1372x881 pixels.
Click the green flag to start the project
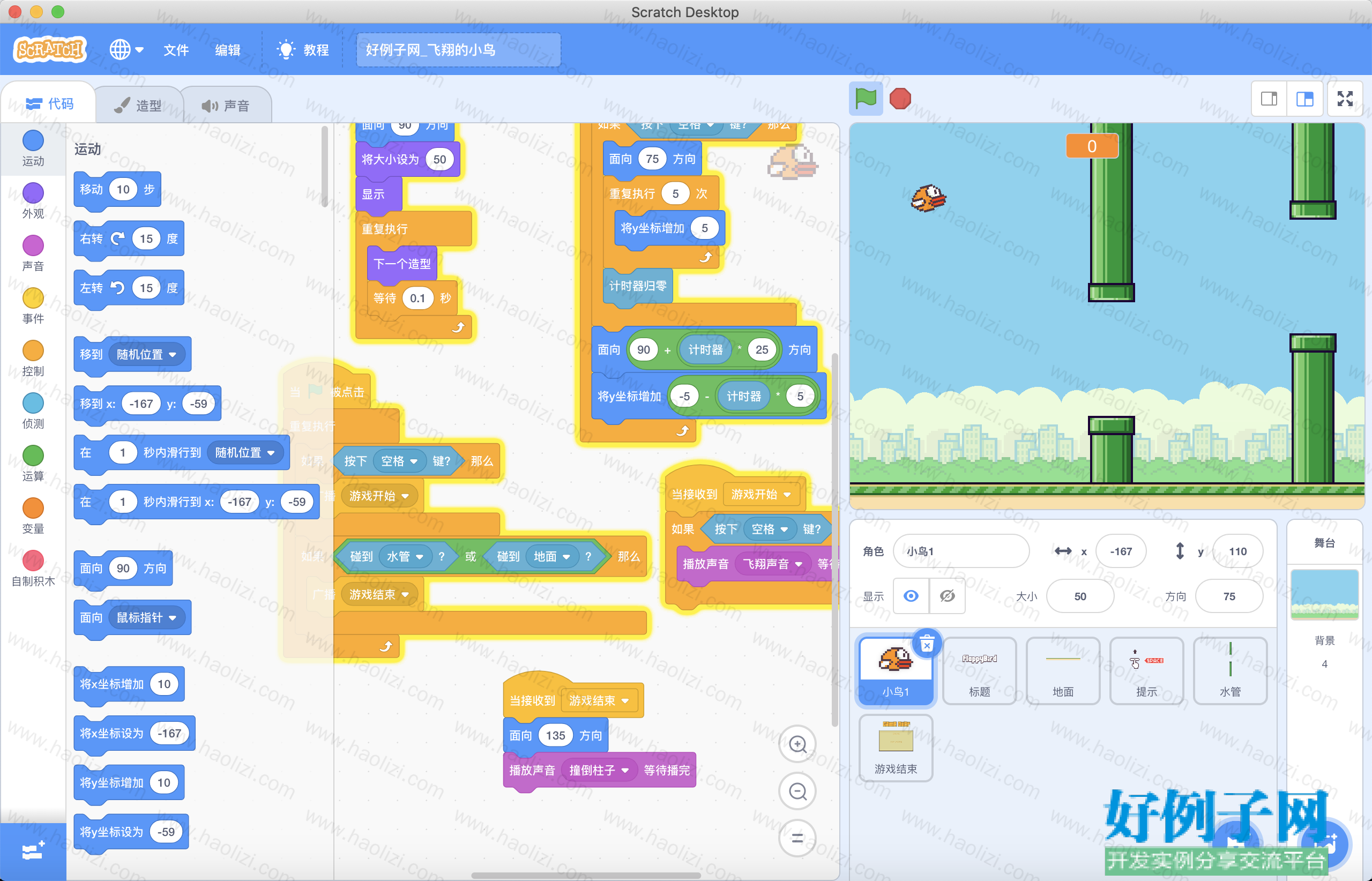(865, 99)
